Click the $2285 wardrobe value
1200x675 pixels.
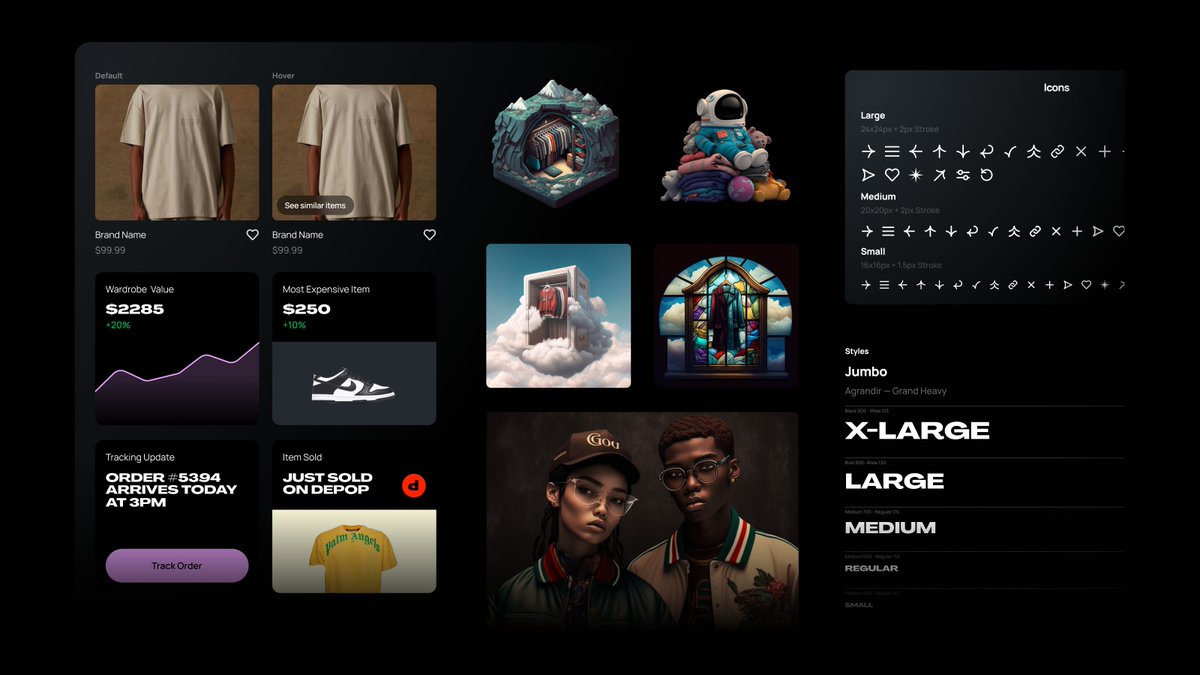coord(135,309)
